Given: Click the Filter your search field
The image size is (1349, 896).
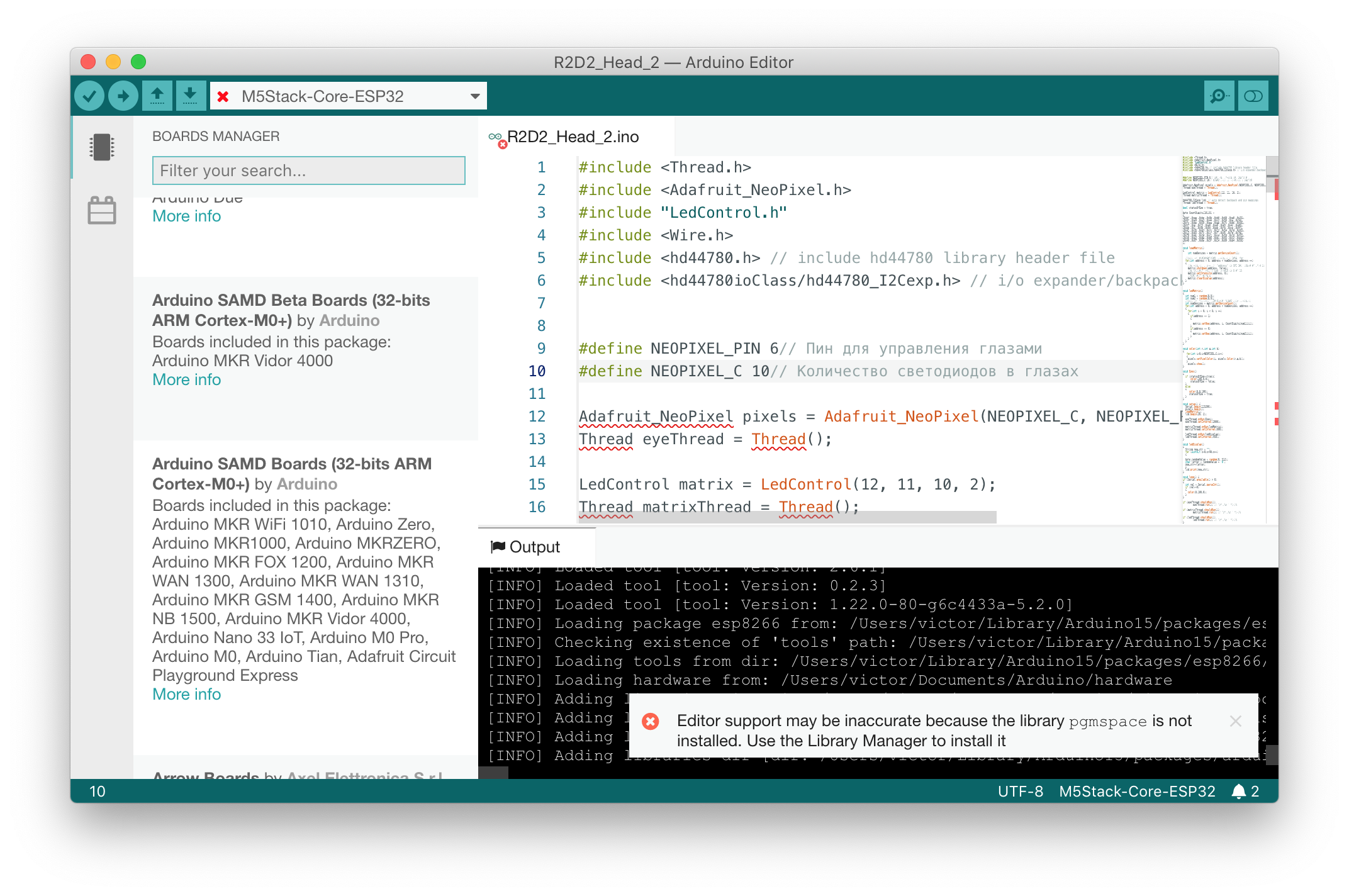Looking at the screenshot, I should pyautogui.click(x=308, y=171).
